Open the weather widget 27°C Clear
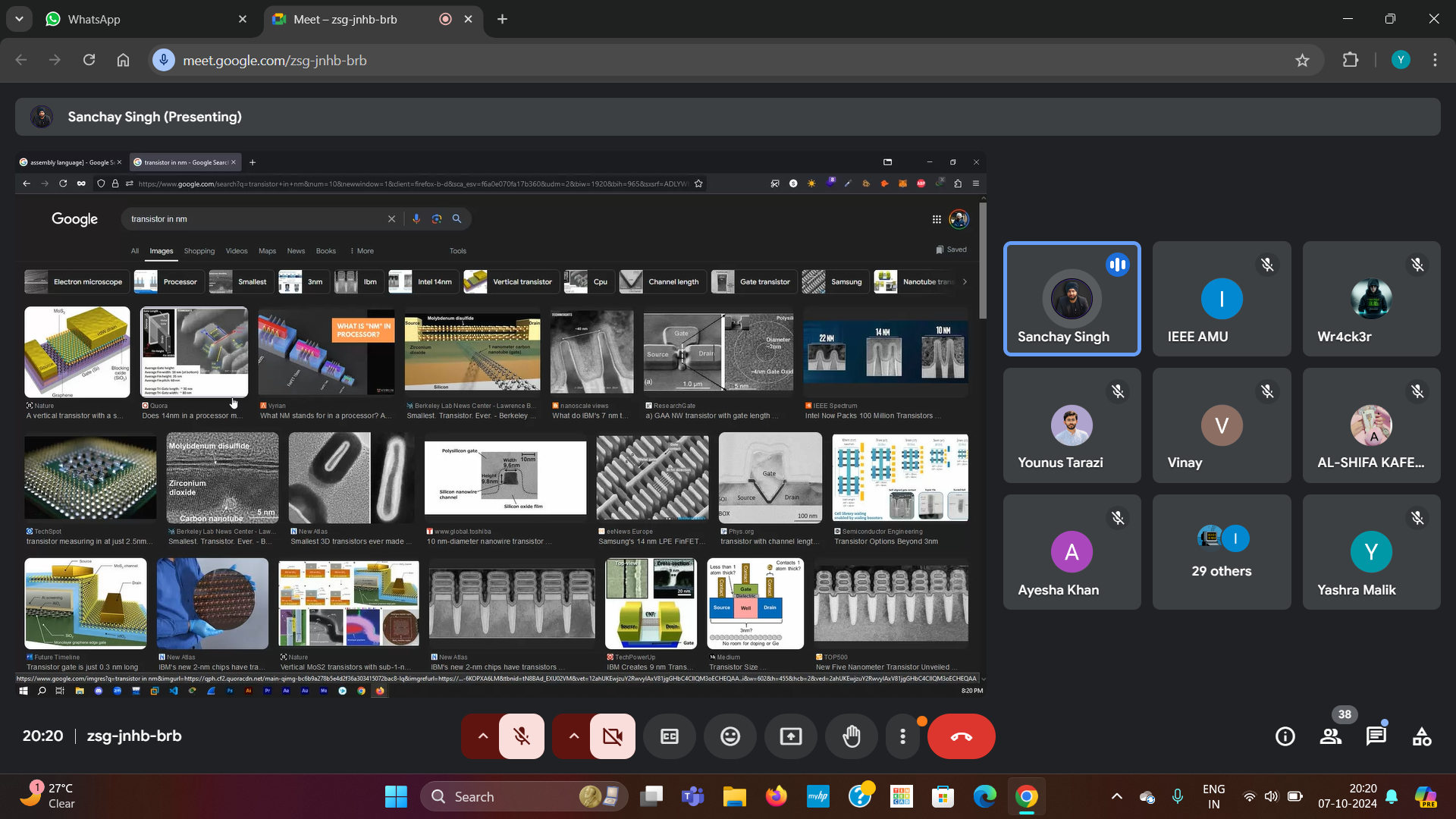The width and height of the screenshot is (1456, 819). point(47,796)
